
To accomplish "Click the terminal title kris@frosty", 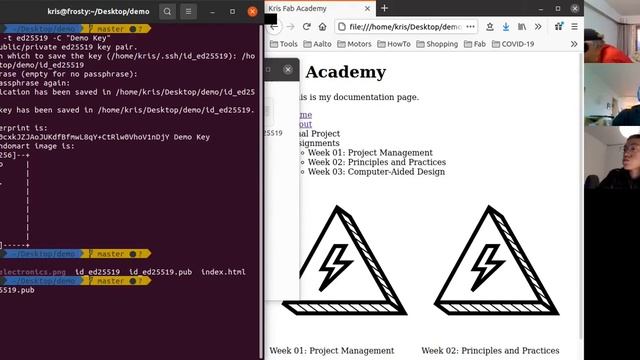I will [98, 11].
